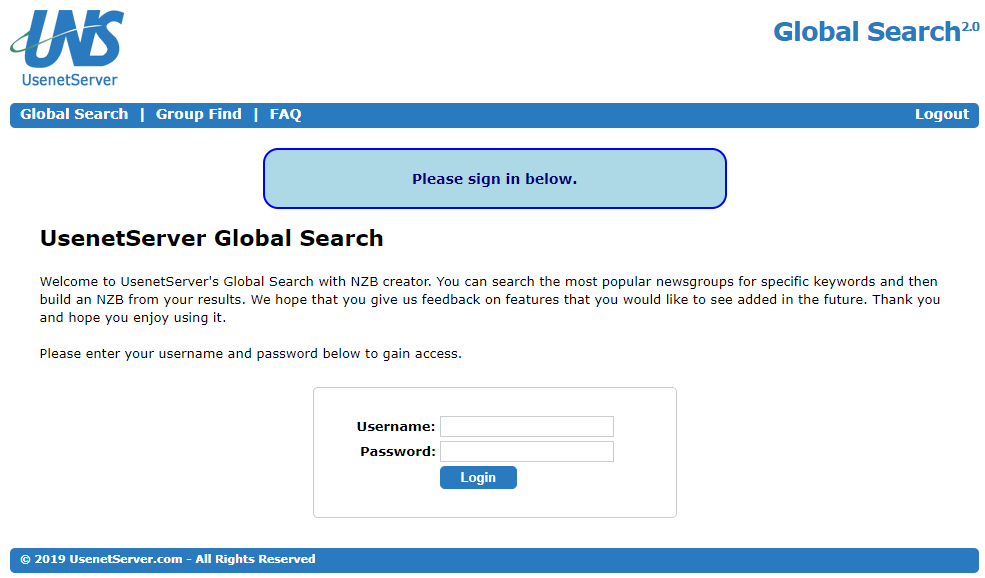This screenshot has width=985, height=578.
Task: Click the UsenetServer wordmark beneath the logo
Action: pos(69,80)
